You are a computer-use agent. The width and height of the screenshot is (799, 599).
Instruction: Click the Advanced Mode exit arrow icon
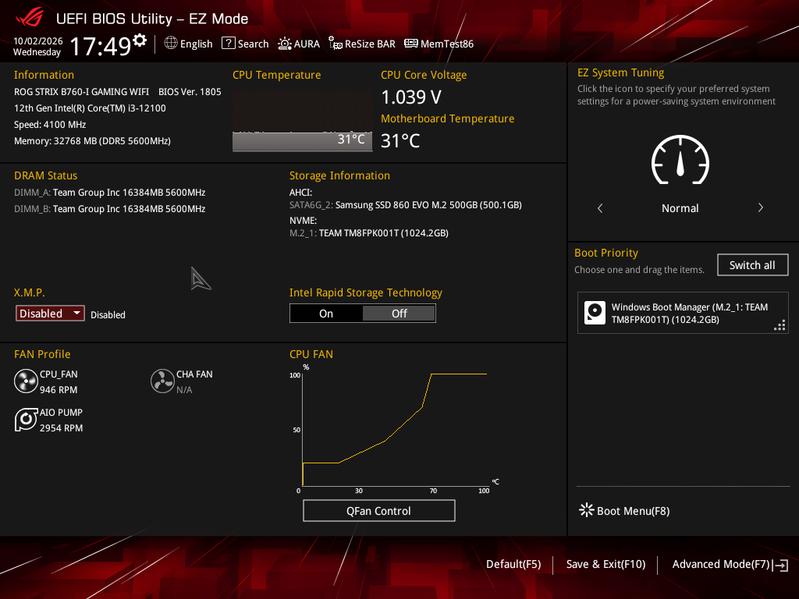781,565
